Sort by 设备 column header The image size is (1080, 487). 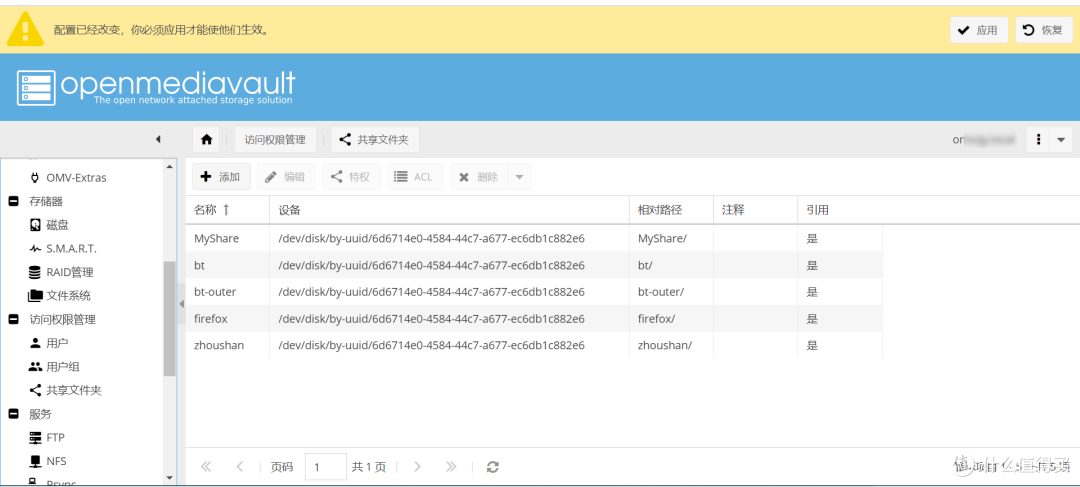pos(449,210)
